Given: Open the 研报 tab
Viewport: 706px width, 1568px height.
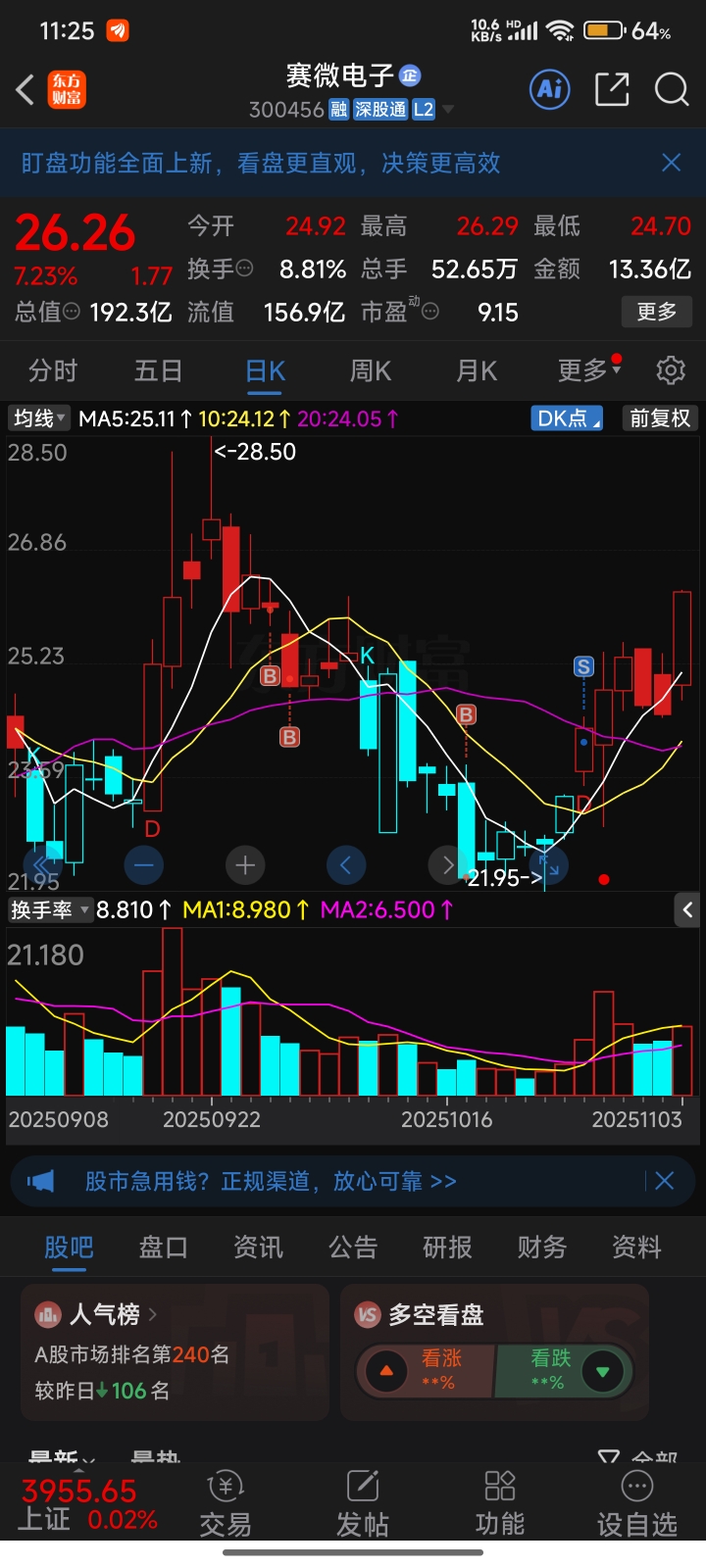Looking at the screenshot, I should pos(447,1247).
